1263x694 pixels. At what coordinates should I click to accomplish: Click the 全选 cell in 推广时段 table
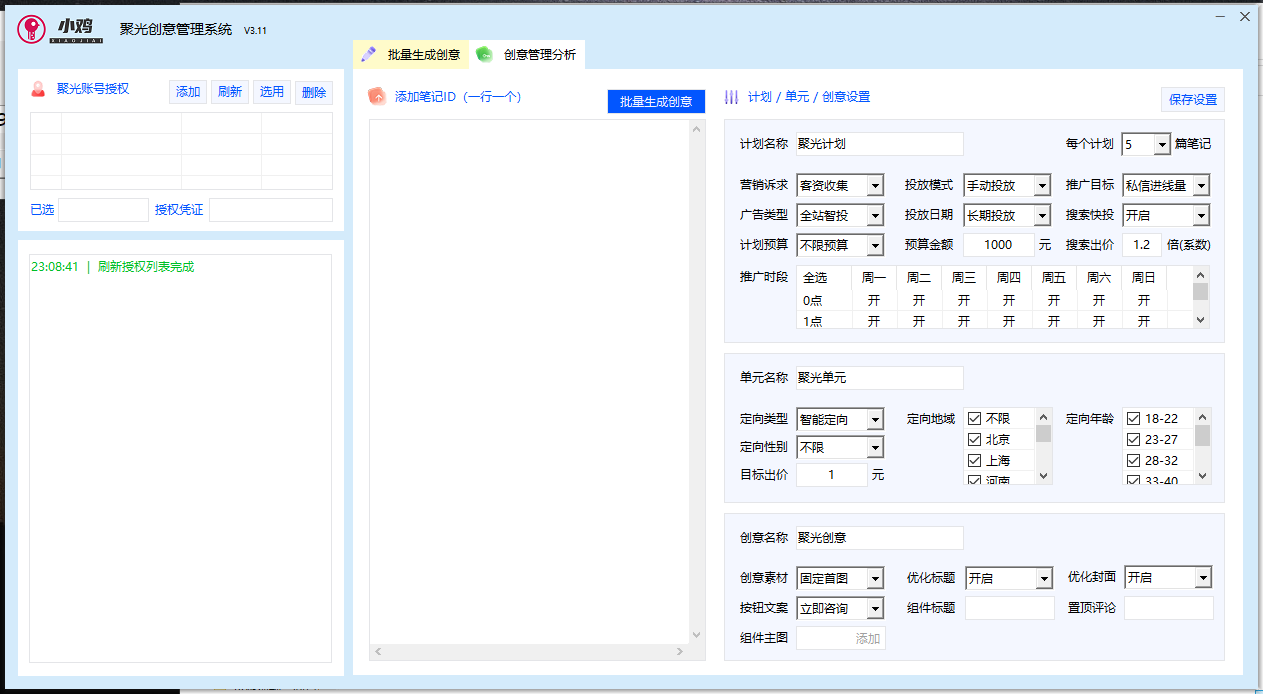coord(815,278)
